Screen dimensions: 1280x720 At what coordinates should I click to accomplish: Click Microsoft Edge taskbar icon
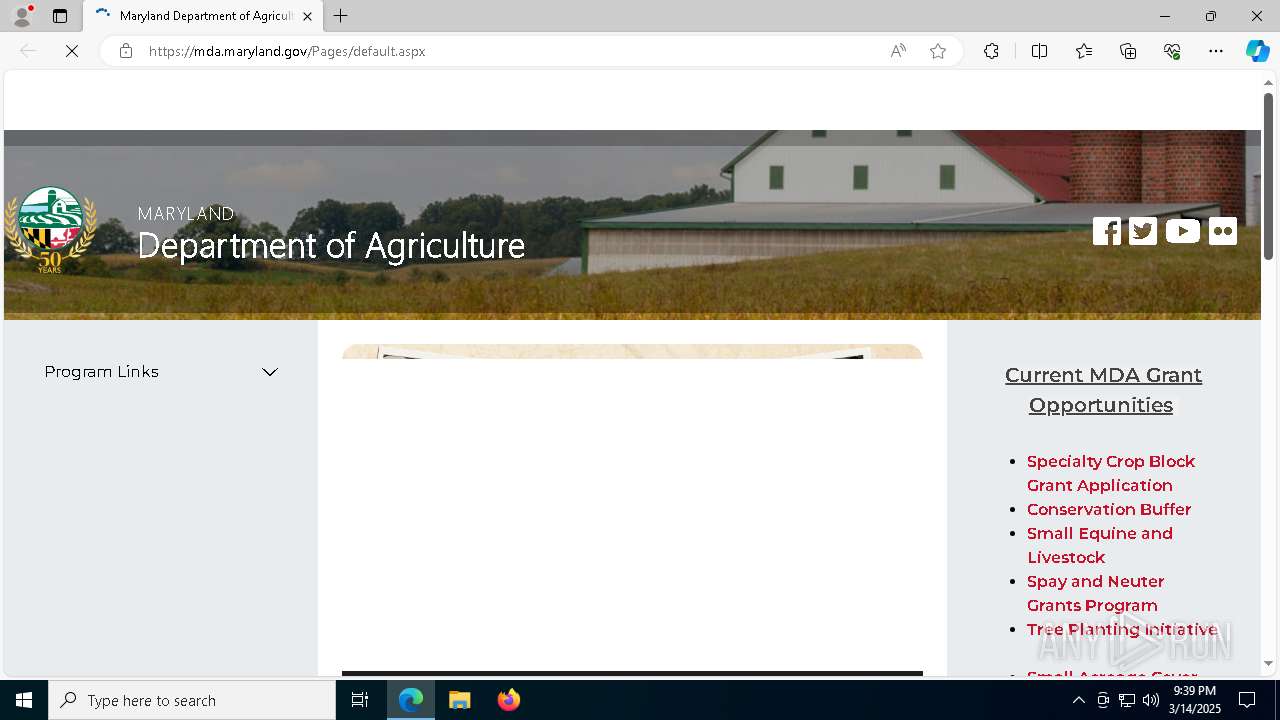pos(411,700)
